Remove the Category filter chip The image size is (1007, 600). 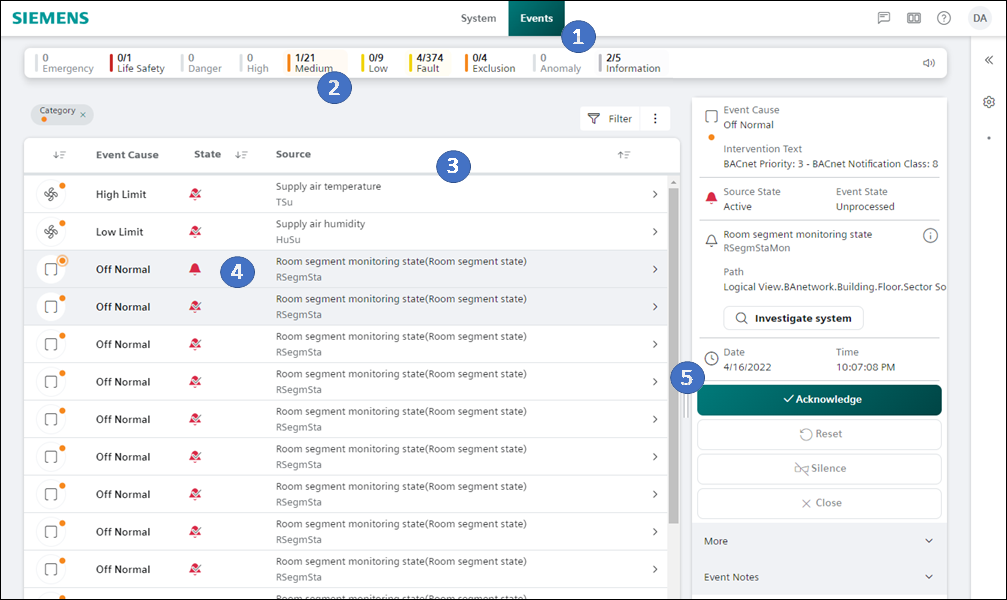click(x=83, y=115)
